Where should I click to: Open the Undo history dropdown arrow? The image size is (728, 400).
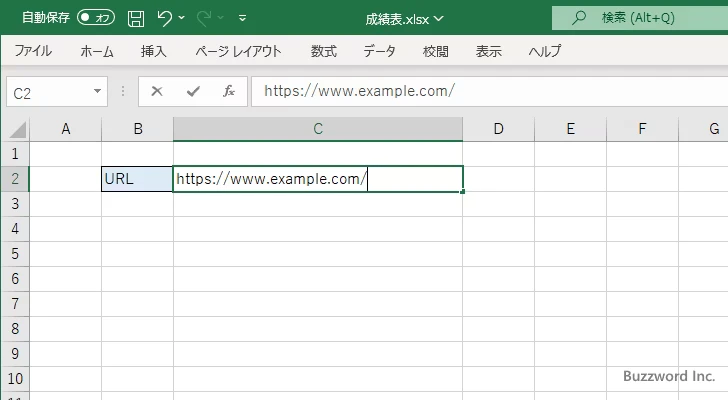coord(182,18)
